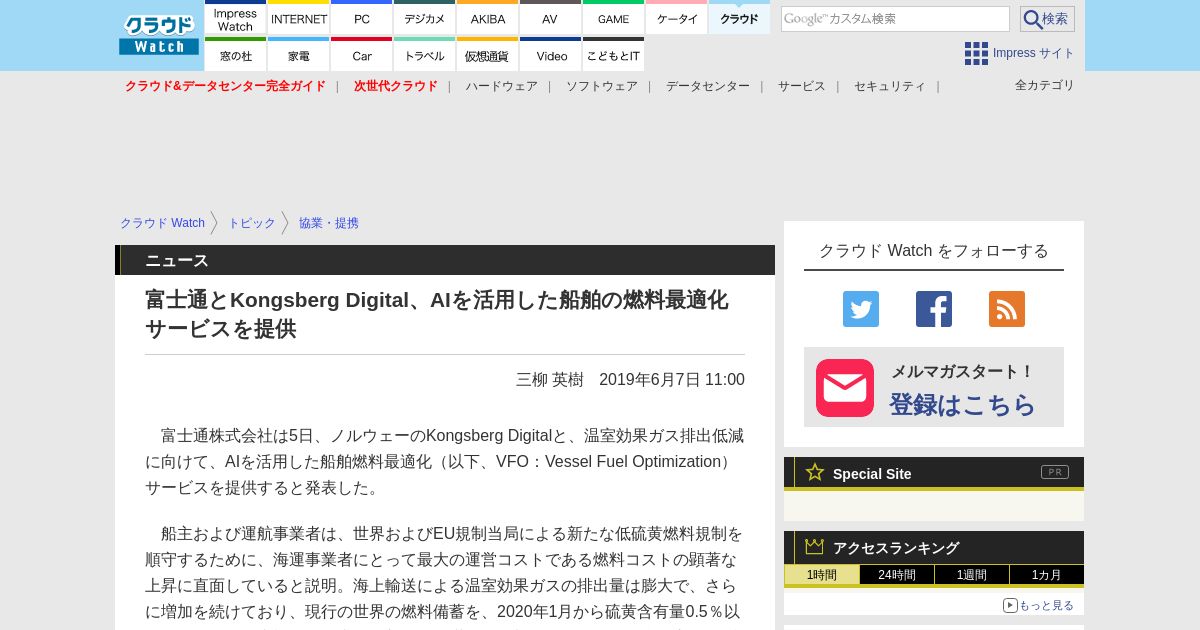
Task: Open the AKIBA Watch tab
Action: click(488, 18)
